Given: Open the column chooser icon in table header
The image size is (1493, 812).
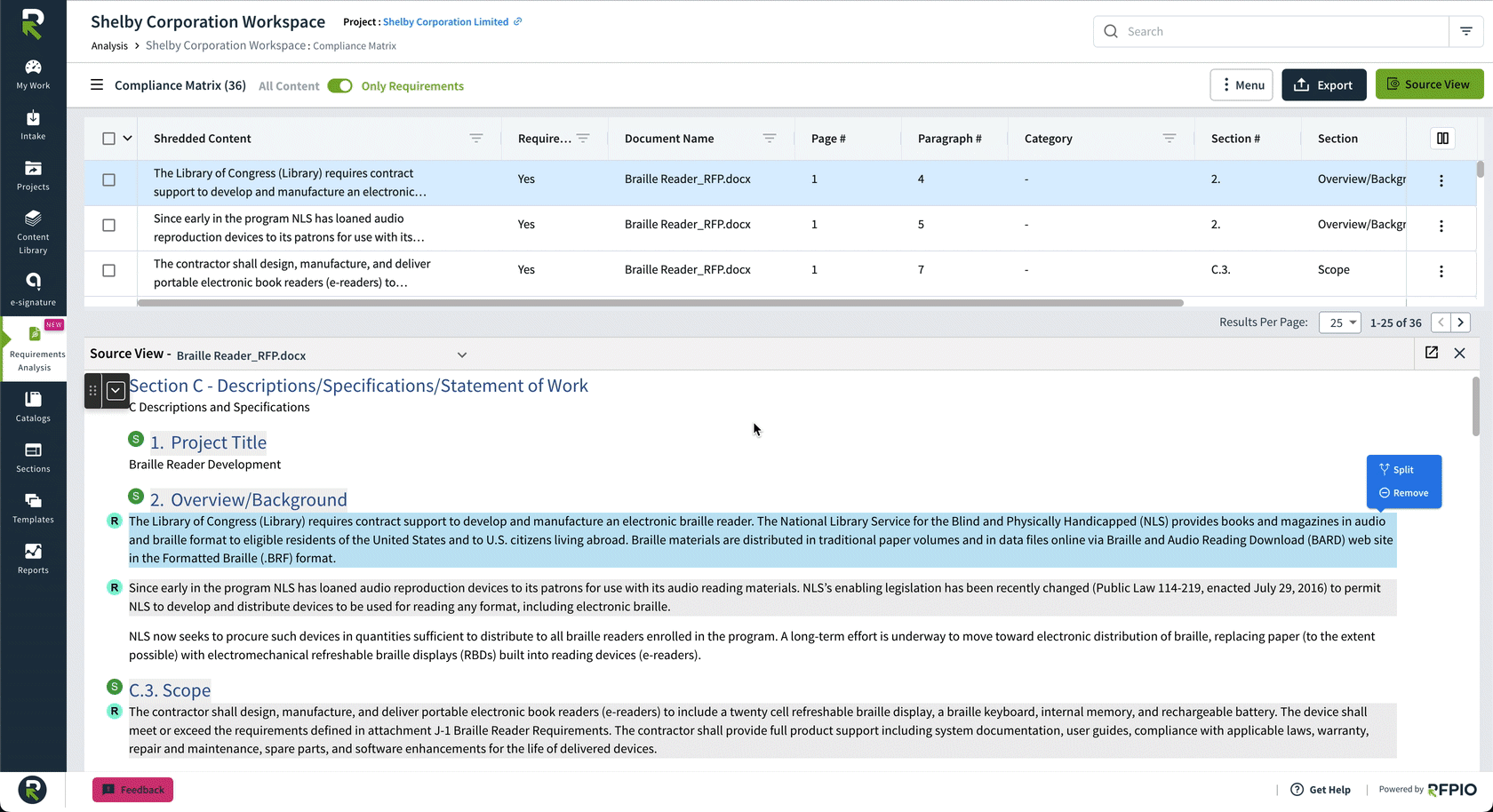Looking at the screenshot, I should [x=1442, y=139].
